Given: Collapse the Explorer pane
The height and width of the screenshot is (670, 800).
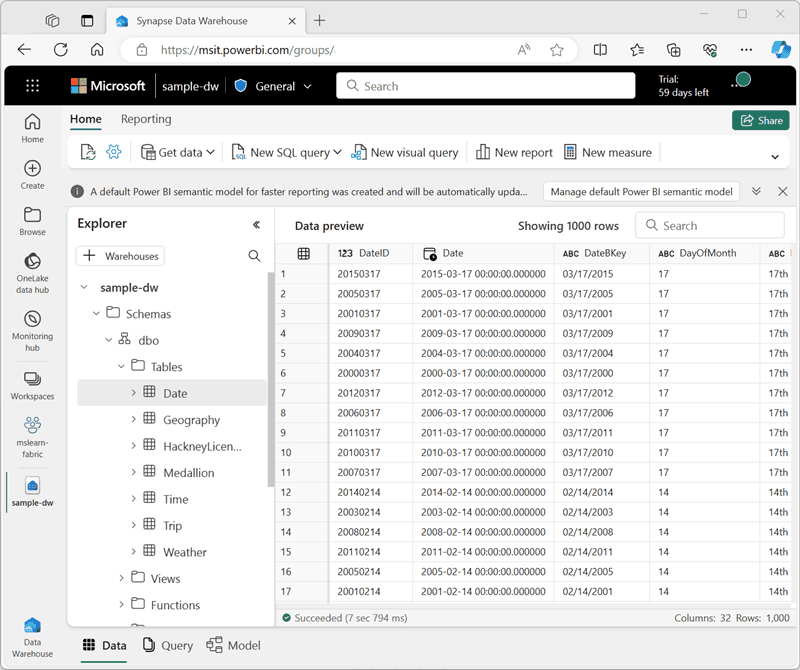Looking at the screenshot, I should point(256,225).
